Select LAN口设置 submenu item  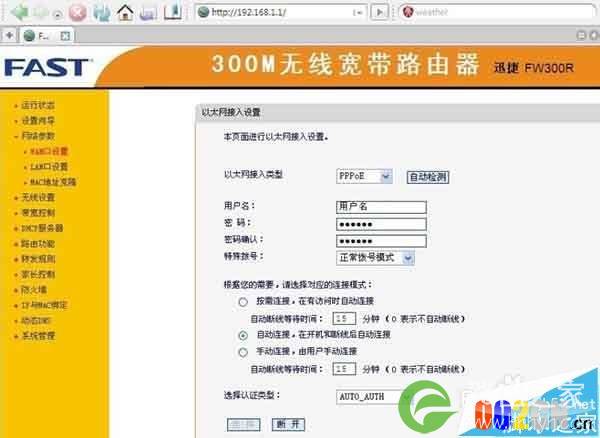point(49,166)
